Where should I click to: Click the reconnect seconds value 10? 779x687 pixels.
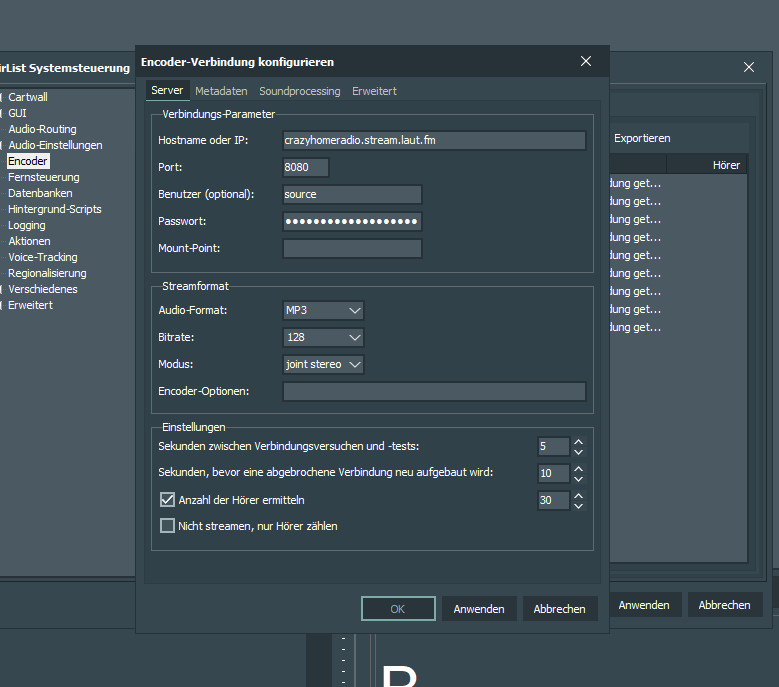point(553,473)
